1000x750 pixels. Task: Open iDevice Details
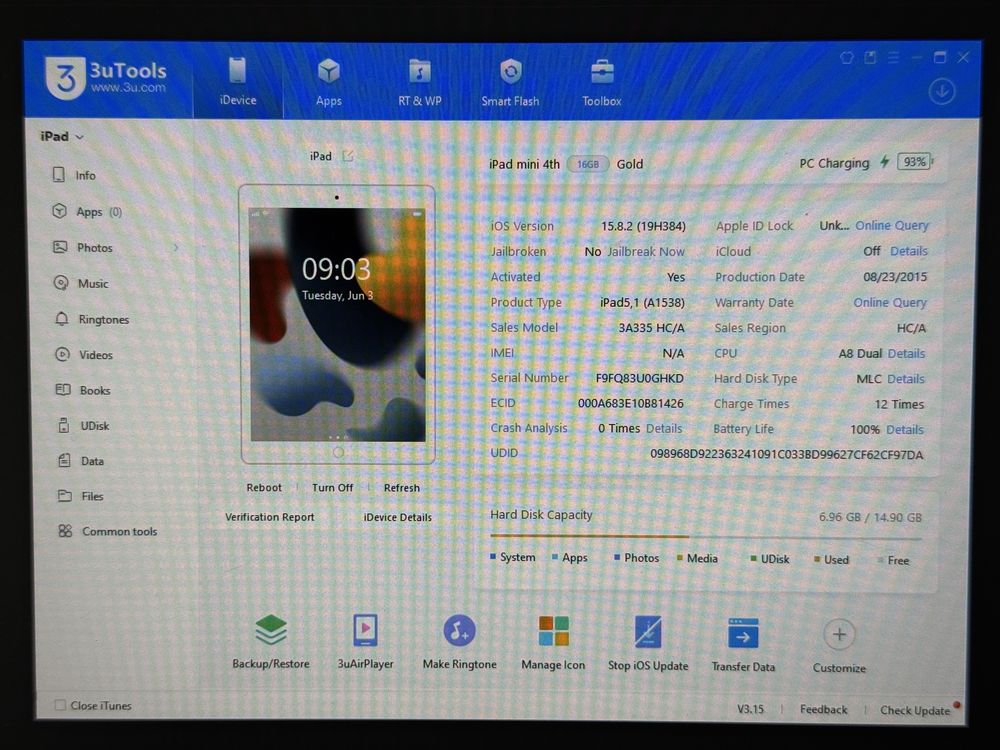pyautogui.click(x=397, y=517)
